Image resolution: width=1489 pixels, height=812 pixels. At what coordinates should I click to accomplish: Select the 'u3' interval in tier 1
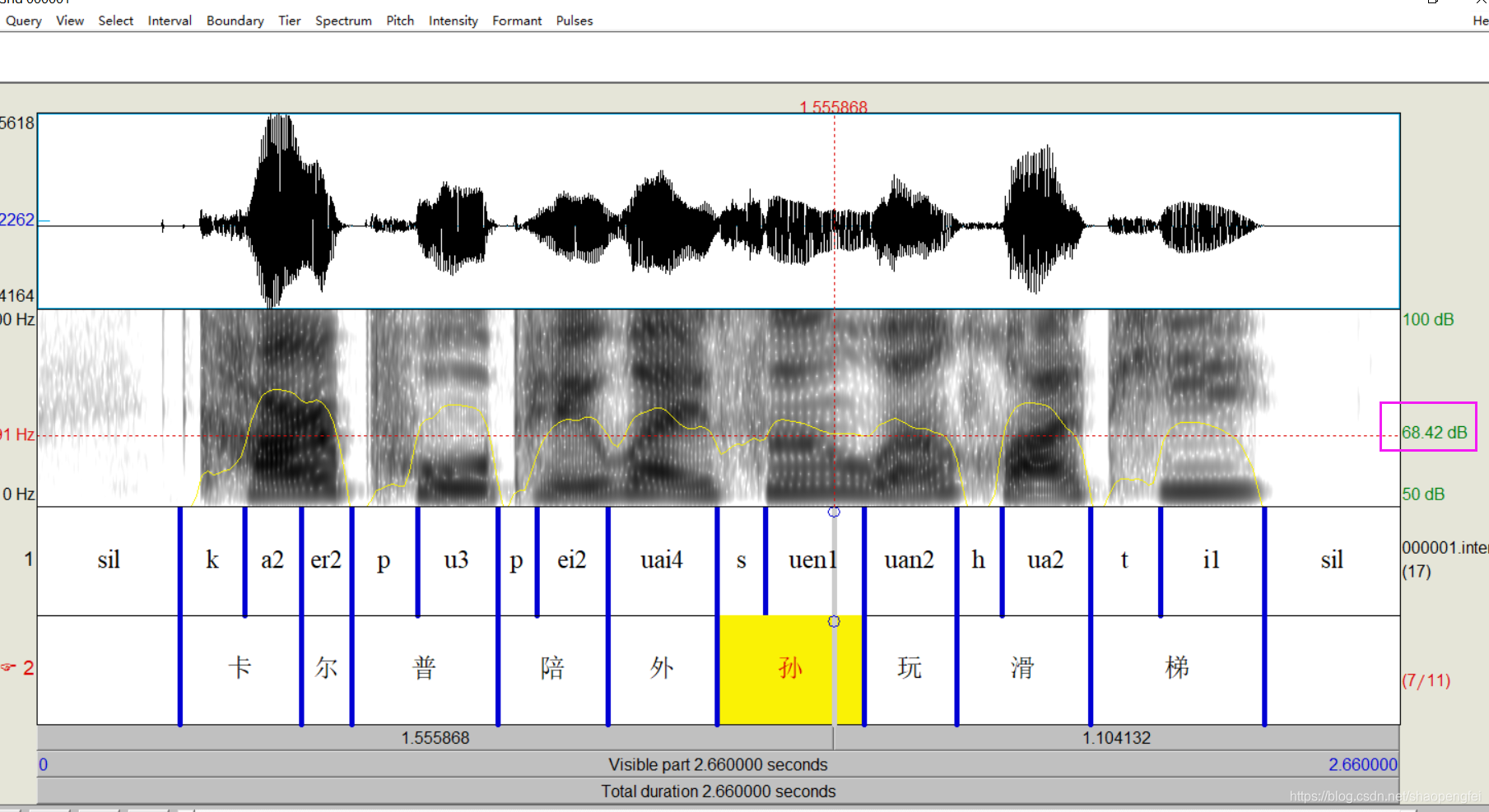(457, 560)
